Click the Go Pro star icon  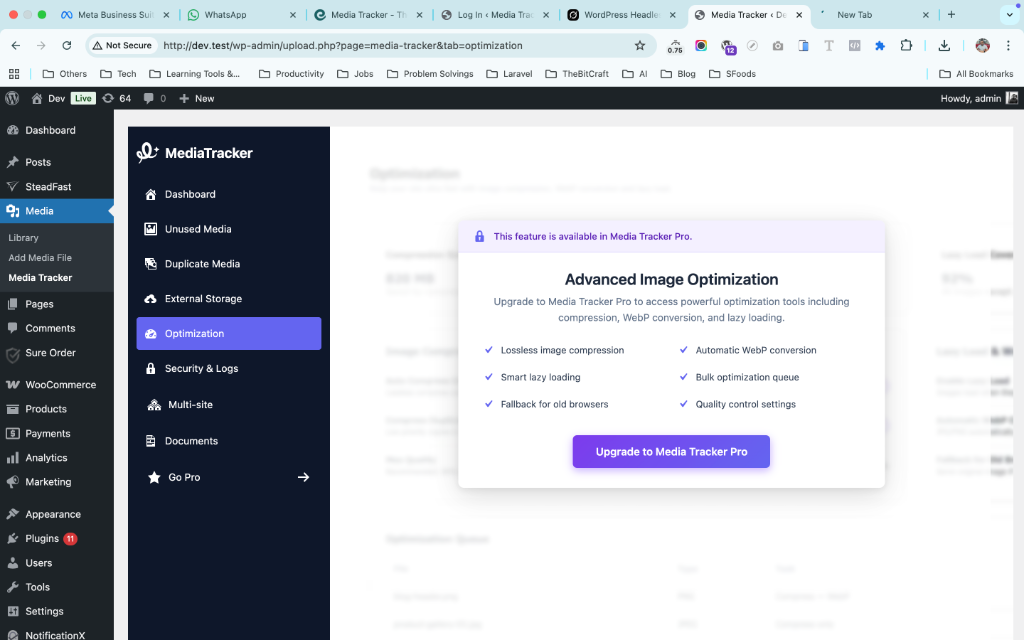point(154,477)
